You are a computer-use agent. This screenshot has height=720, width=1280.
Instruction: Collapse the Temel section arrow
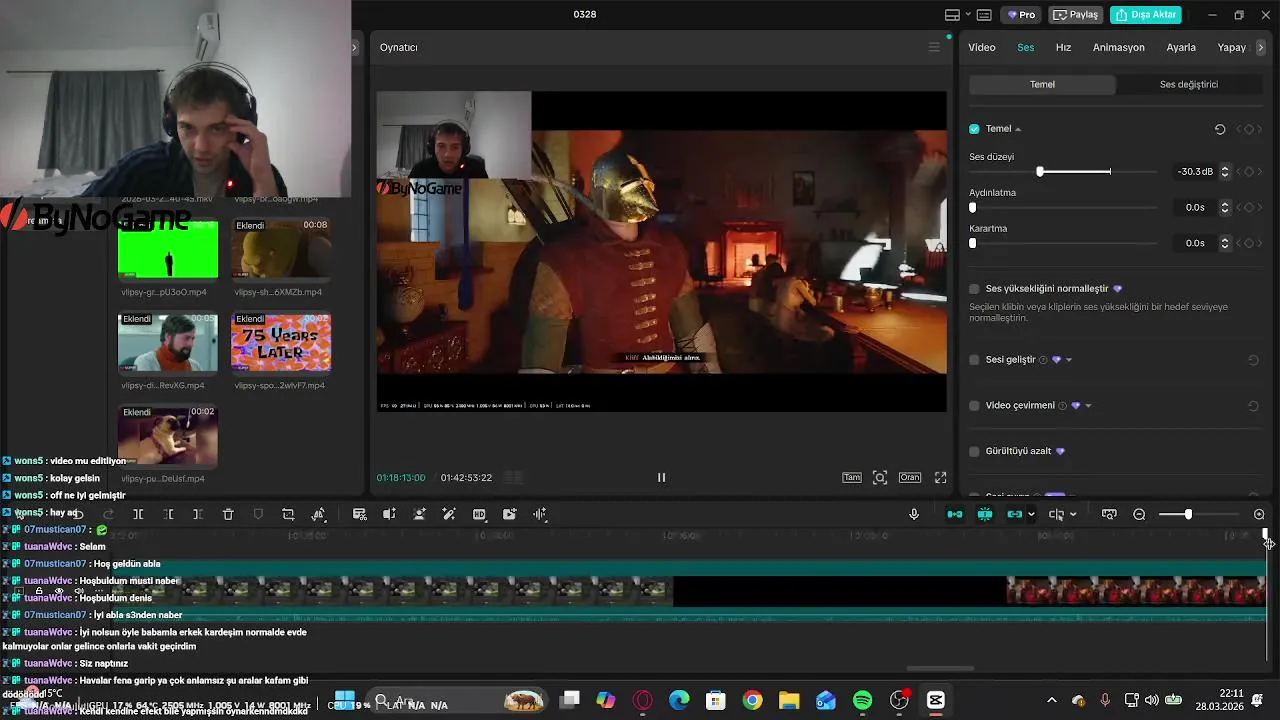tap(1018, 129)
